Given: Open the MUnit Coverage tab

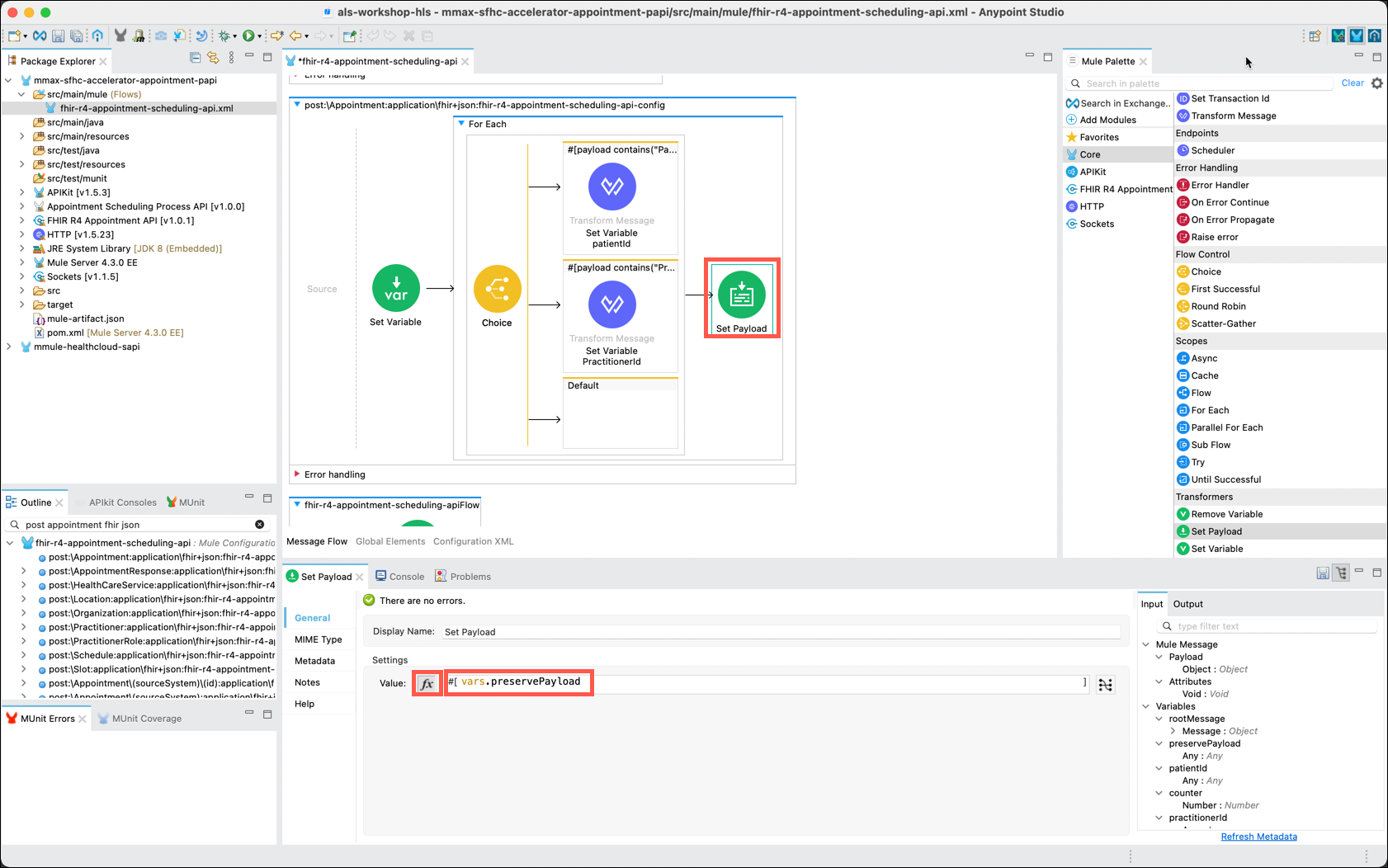Looking at the screenshot, I should pyautogui.click(x=139, y=719).
